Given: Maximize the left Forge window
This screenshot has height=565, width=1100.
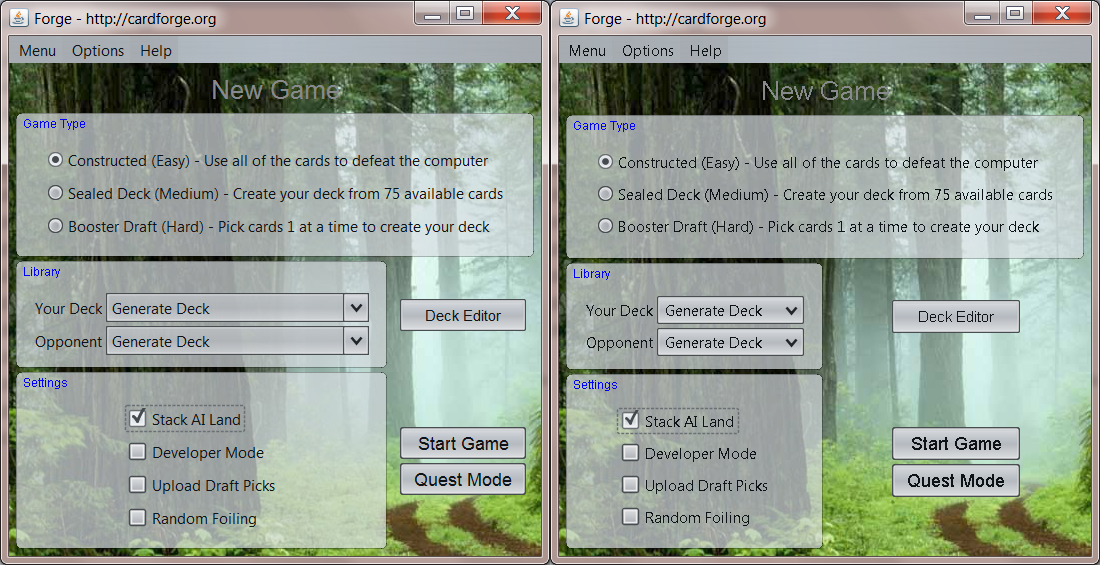Looking at the screenshot, I should coord(465,13).
